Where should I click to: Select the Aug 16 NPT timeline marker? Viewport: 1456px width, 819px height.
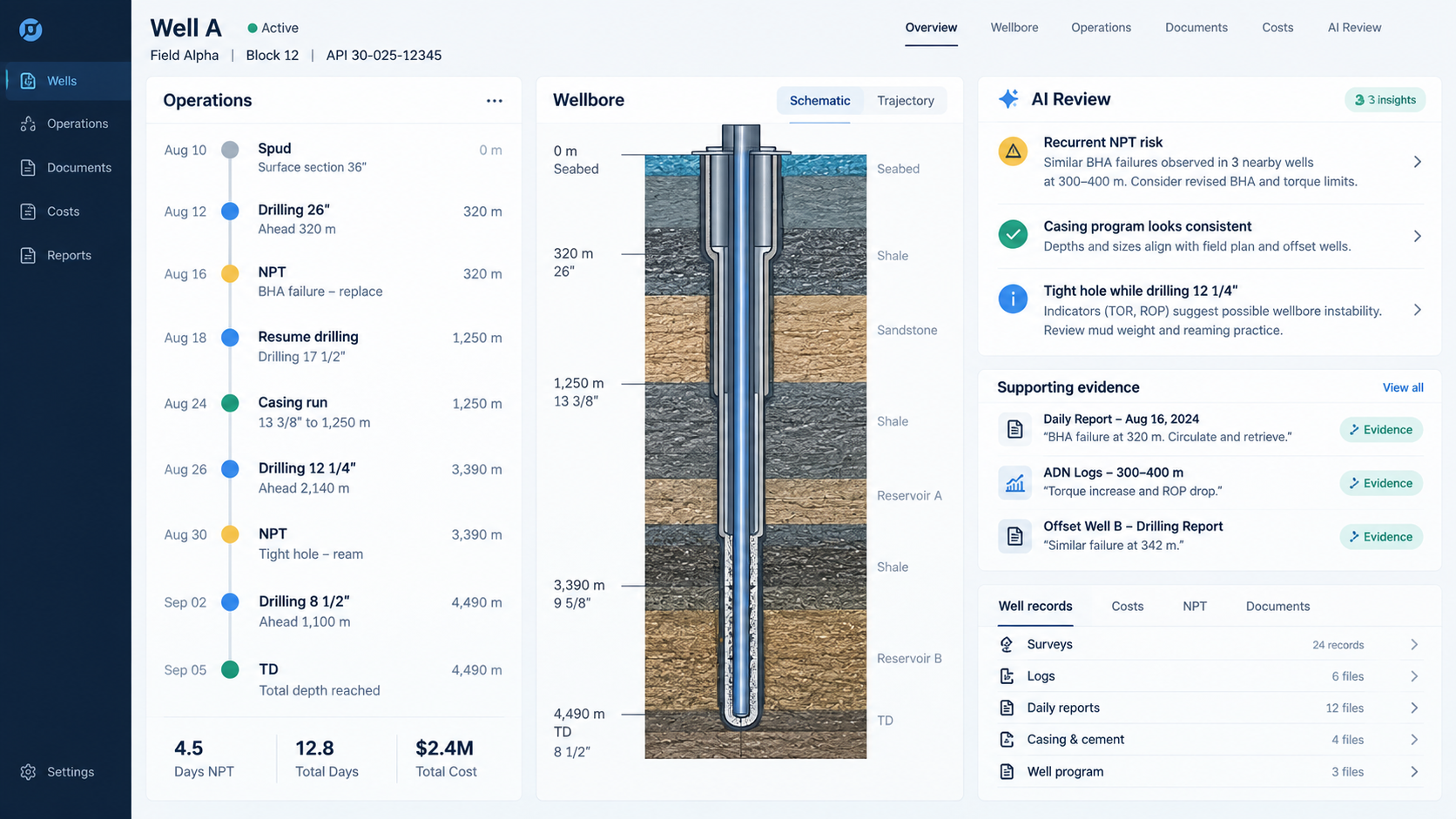230,273
